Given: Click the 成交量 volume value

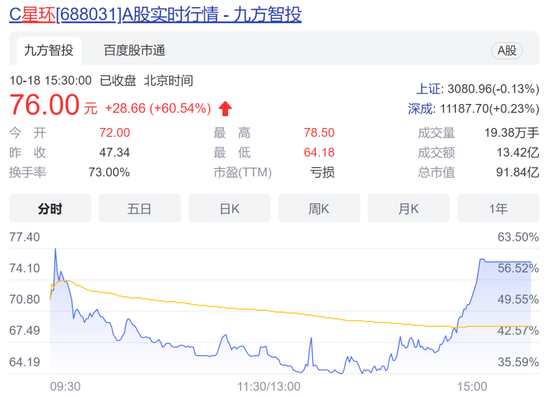Looking at the screenshot, I should (x=512, y=133).
